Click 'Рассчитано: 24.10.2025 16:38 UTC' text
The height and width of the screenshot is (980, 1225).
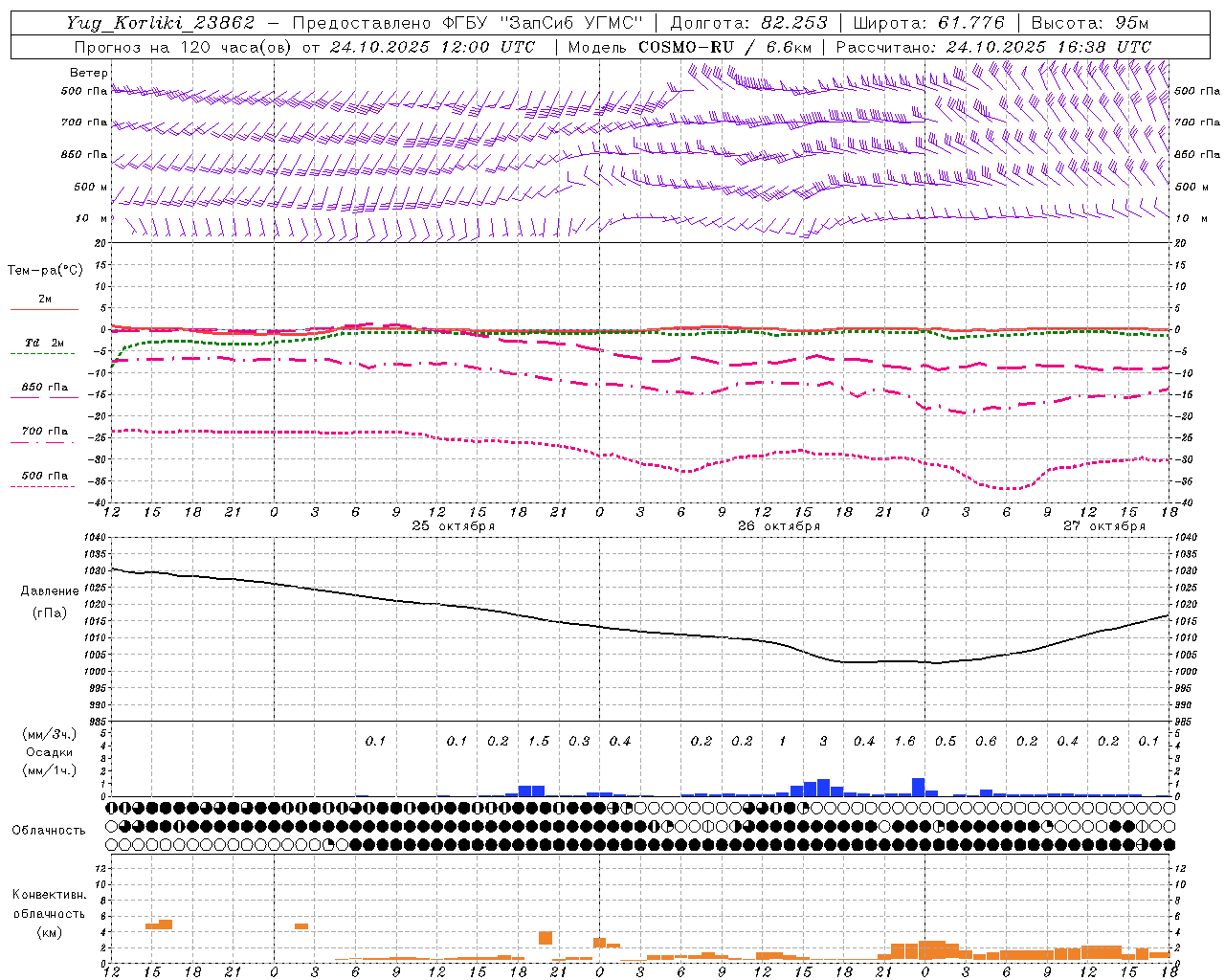[x=992, y=47]
